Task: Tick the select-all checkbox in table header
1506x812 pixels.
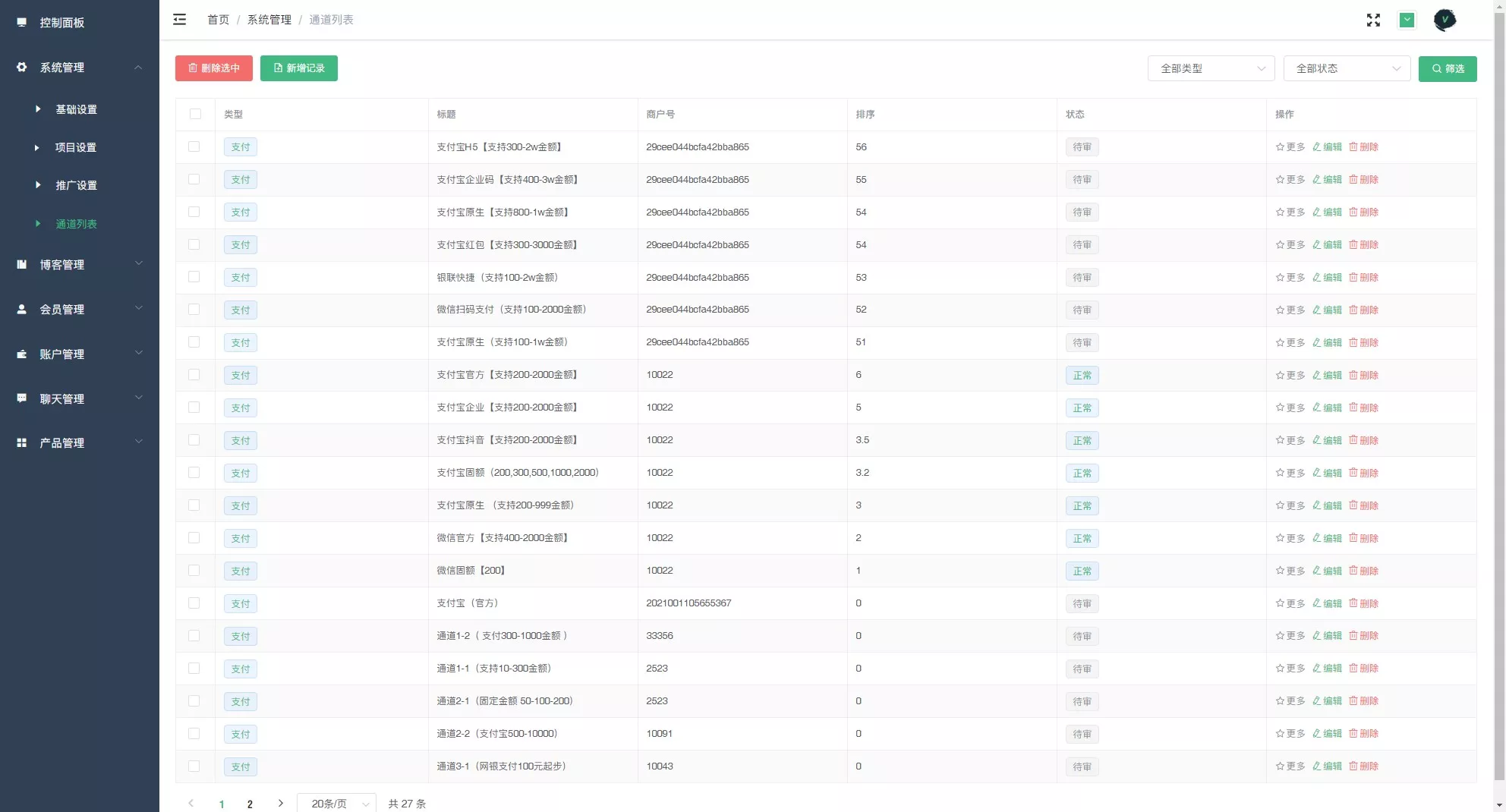Action: (195, 114)
